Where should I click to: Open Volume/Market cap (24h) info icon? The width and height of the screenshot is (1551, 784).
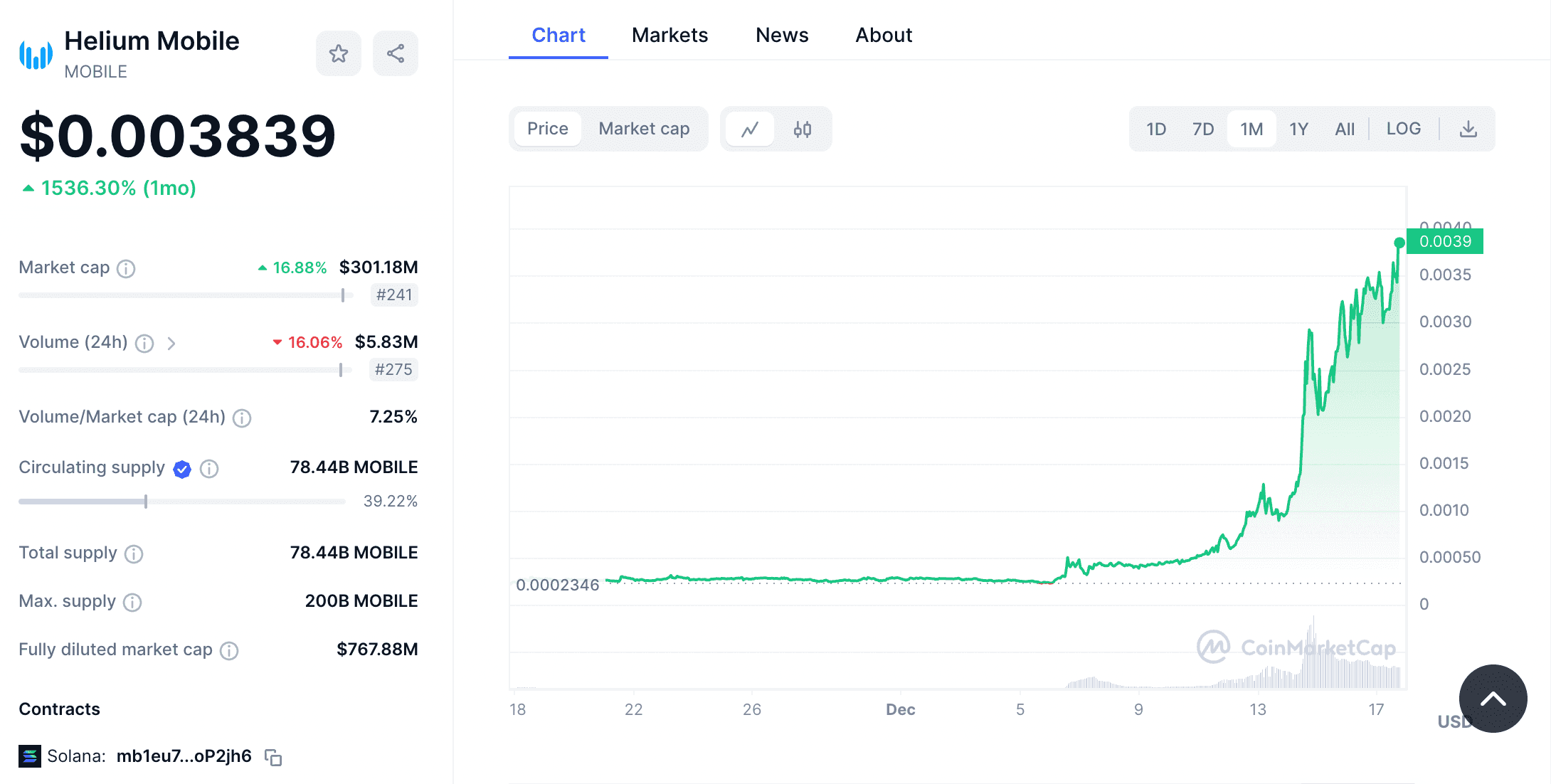click(x=242, y=418)
